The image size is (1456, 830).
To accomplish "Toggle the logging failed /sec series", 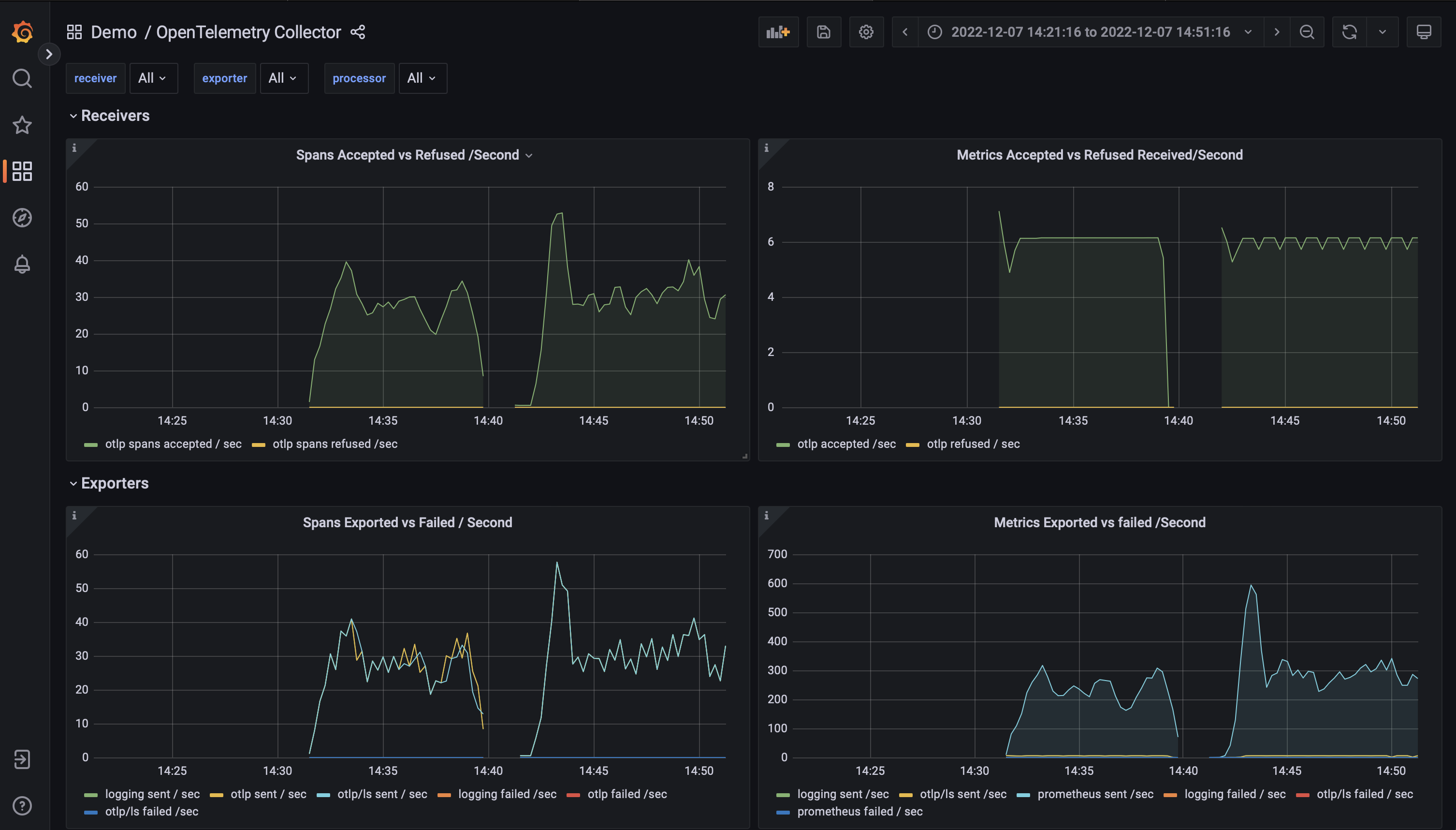I will (x=507, y=794).
